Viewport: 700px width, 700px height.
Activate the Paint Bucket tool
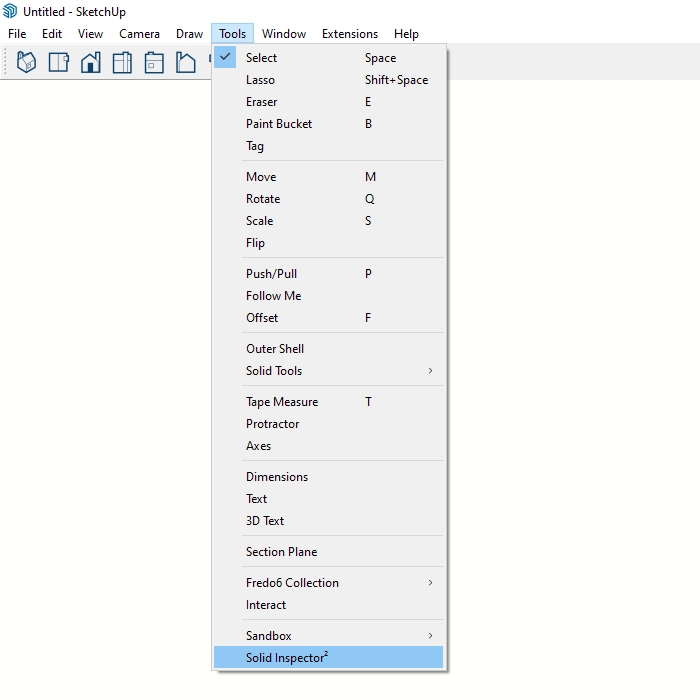tap(329, 124)
